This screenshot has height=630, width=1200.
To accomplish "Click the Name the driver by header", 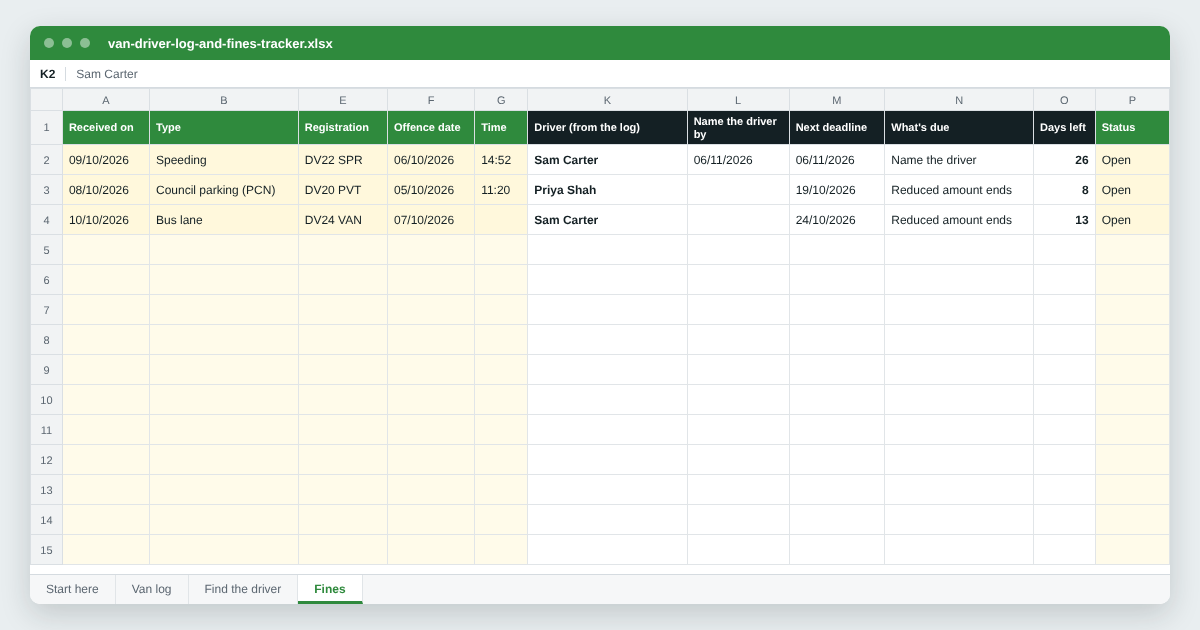I will pyautogui.click(x=738, y=128).
